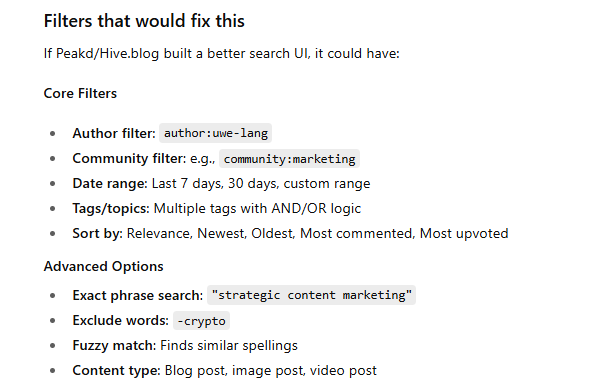613x386 pixels.
Task: Click the 'Finds similar spellings' text
Action: pos(229,345)
